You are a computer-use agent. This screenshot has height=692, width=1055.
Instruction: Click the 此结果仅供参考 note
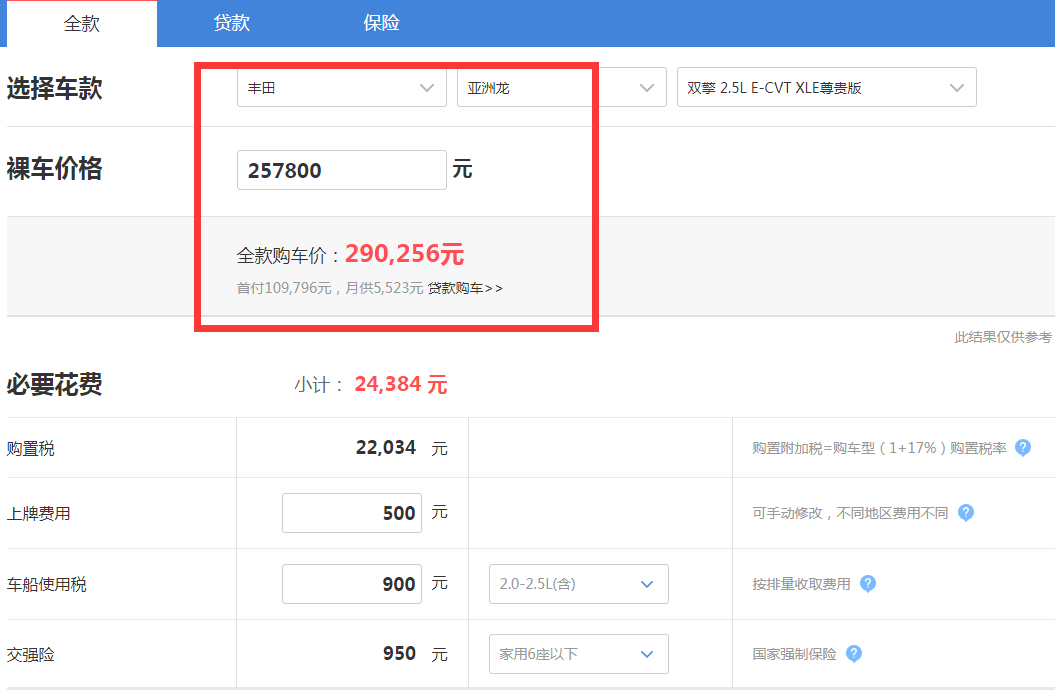(1003, 337)
